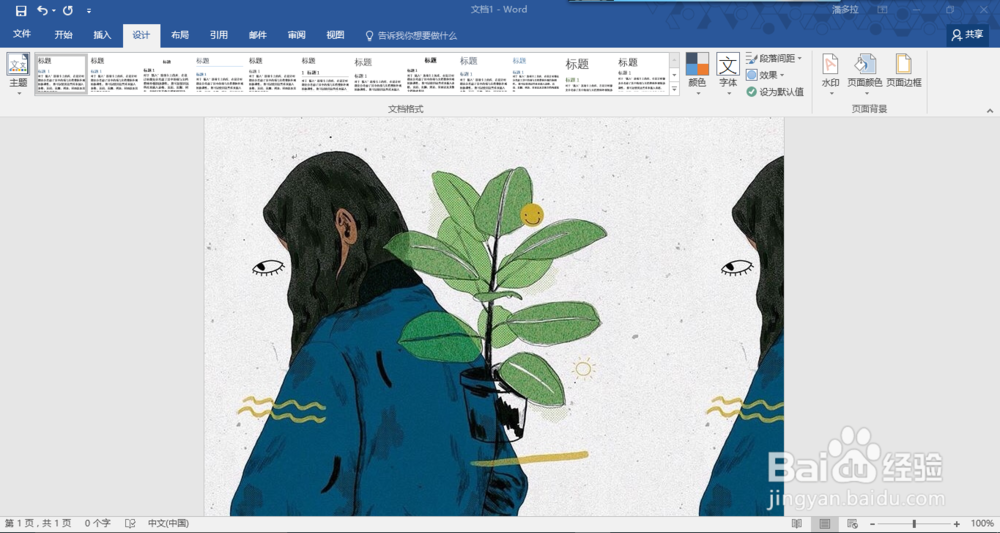Open the 水印 watermark menu
Image resolution: width=1000 pixels, height=533 pixels.
[x=830, y=74]
